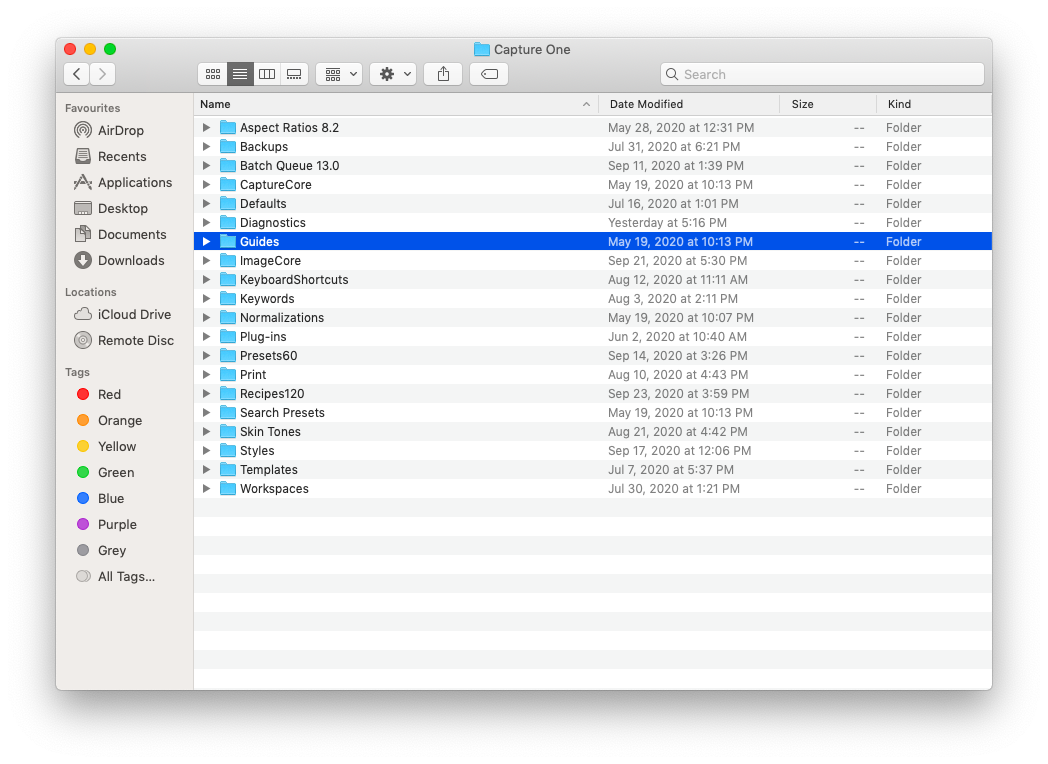Expand the CaptureCore folder
The height and width of the screenshot is (764, 1048).
coord(207,184)
